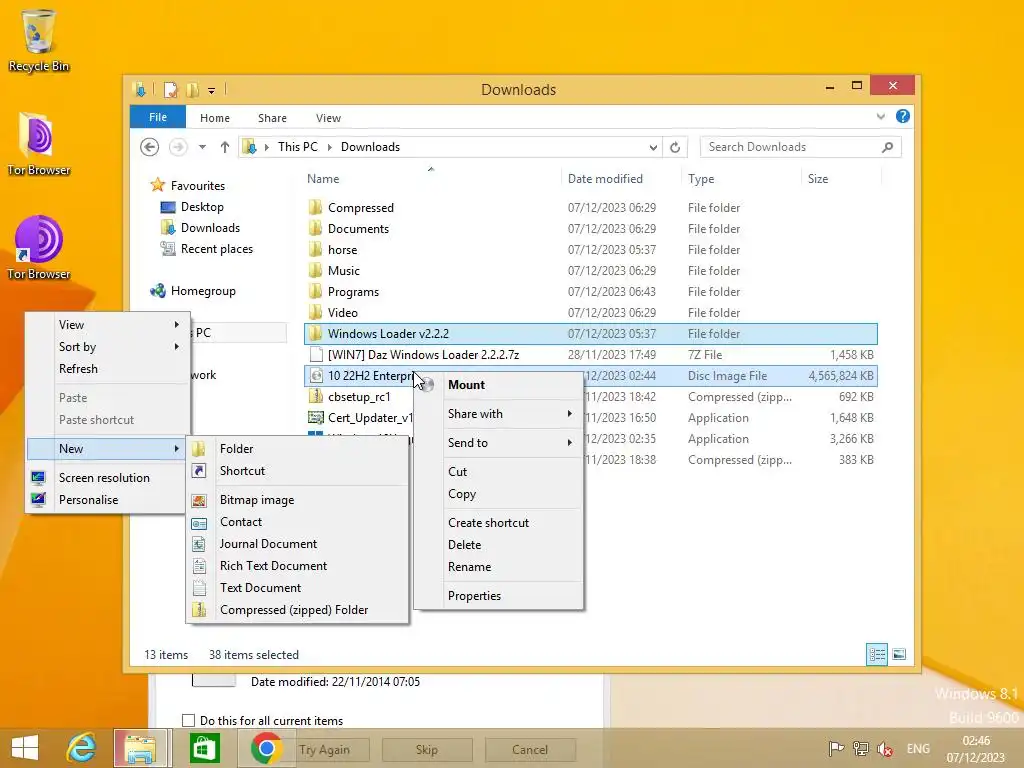Open the recent locations dropdown arrow

(202, 147)
